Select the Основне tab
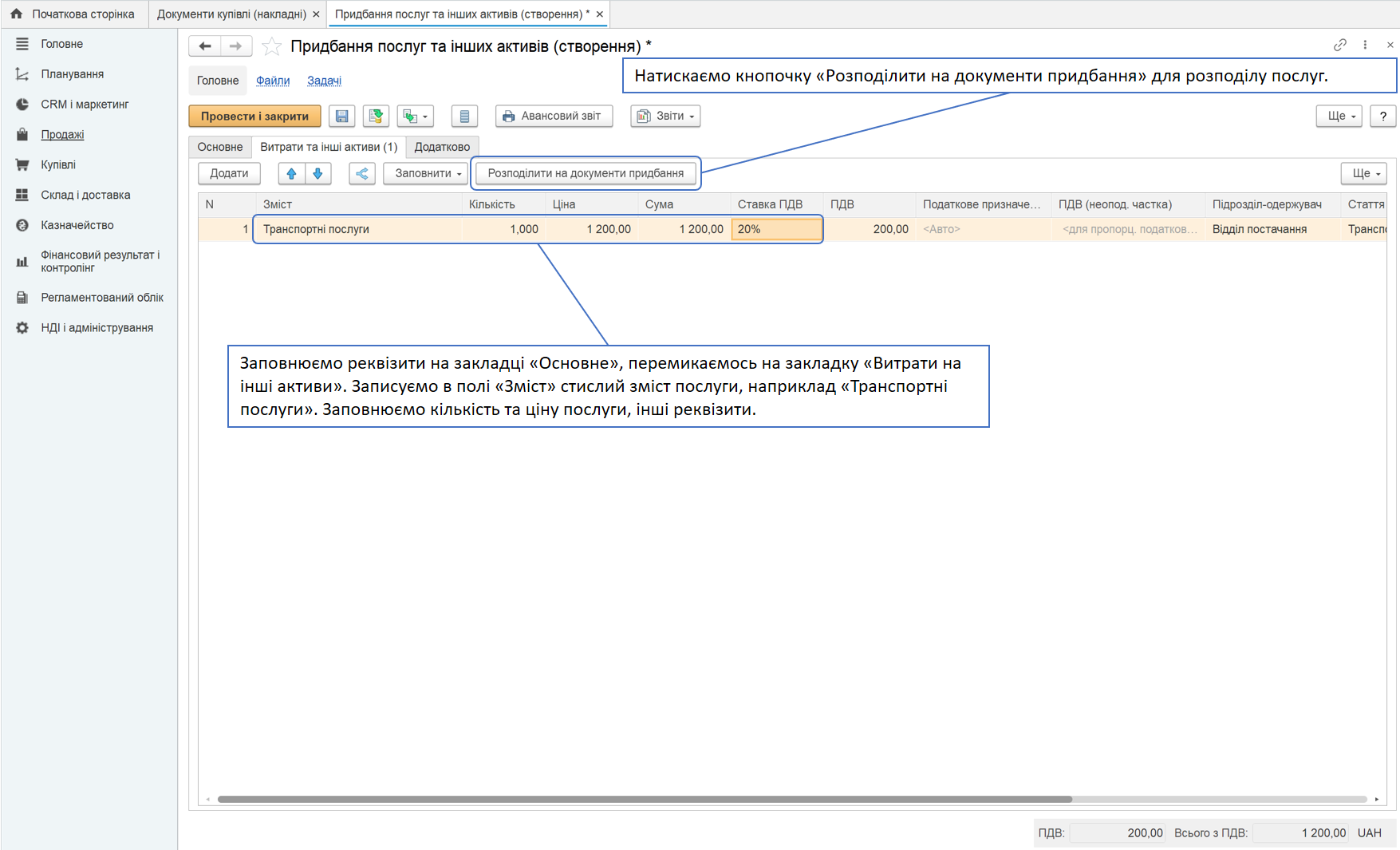Screen dimensions: 1400x850 (220, 147)
